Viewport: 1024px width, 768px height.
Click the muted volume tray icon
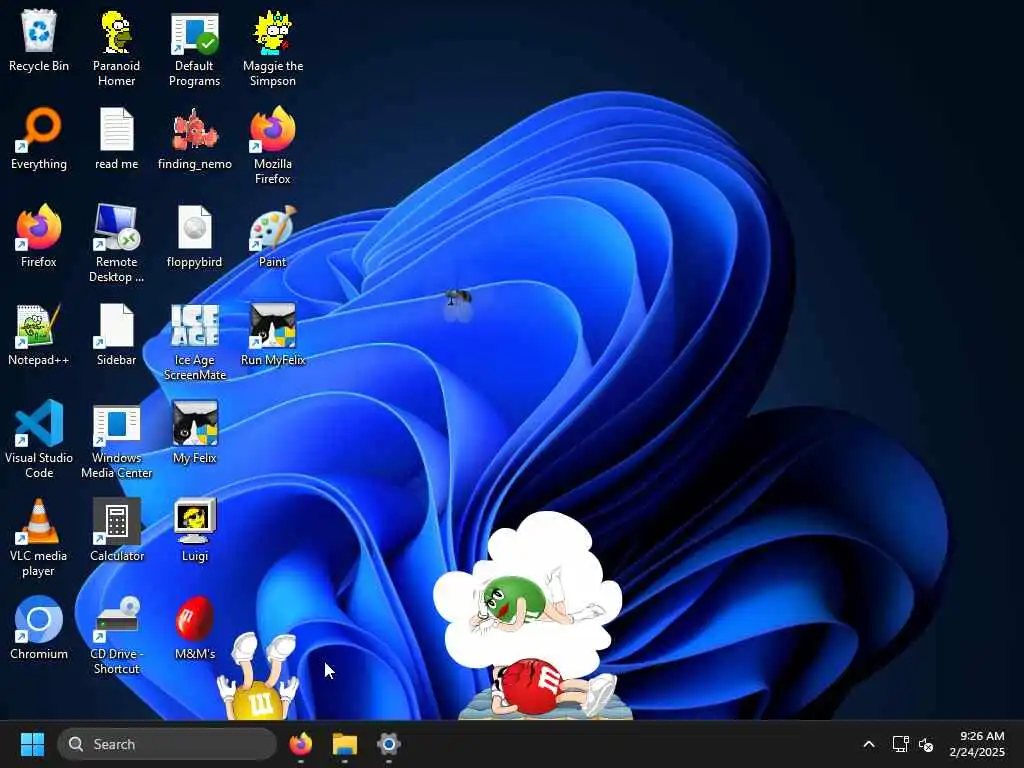926,744
